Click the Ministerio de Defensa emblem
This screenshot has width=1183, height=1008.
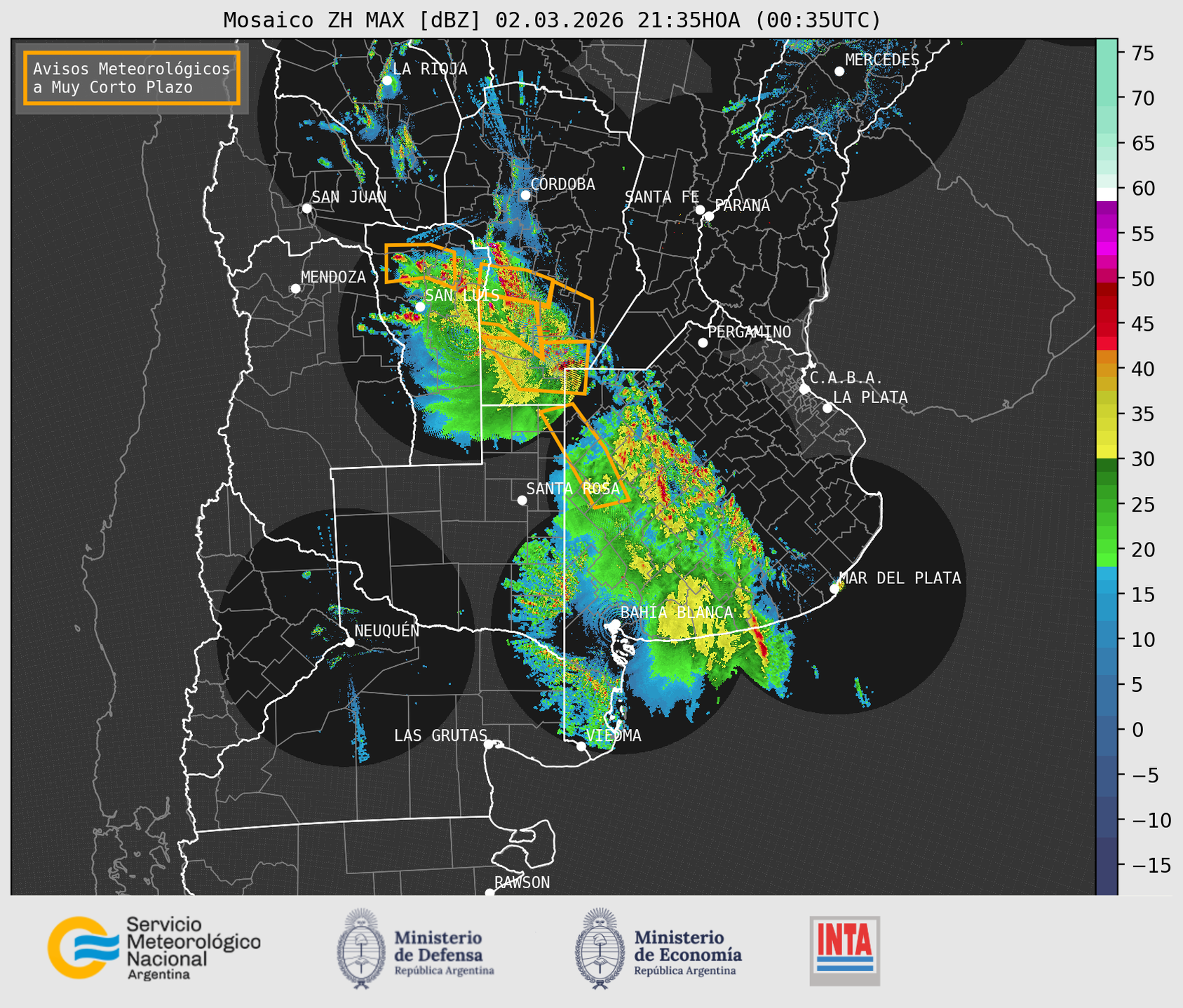click(x=361, y=948)
